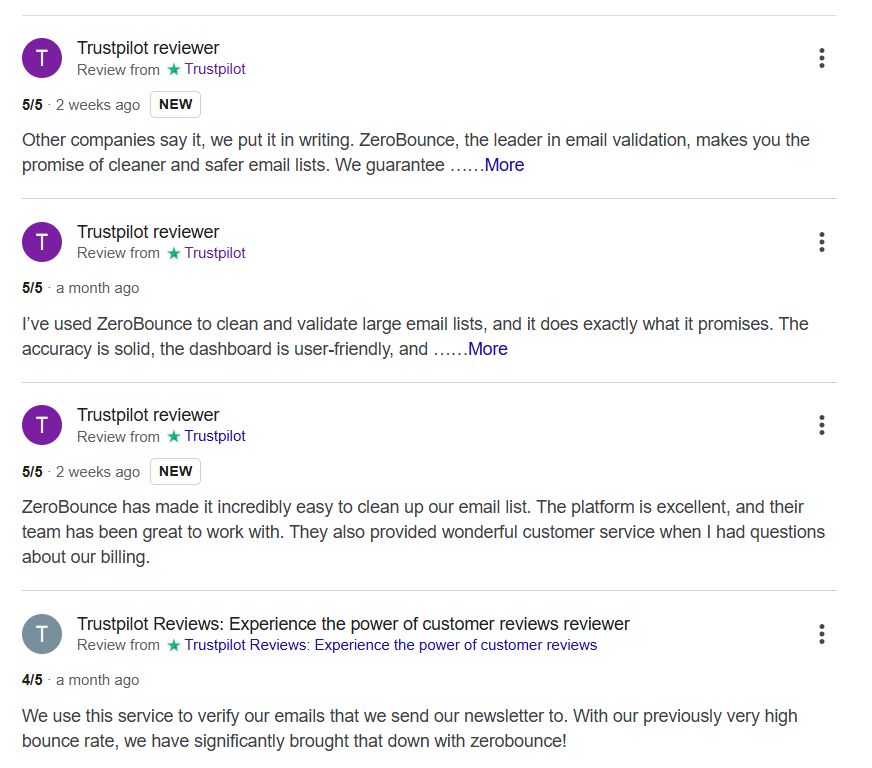The width and height of the screenshot is (872, 768).
Task: Open three-dot menu on the 4/5 review
Action: 821,634
